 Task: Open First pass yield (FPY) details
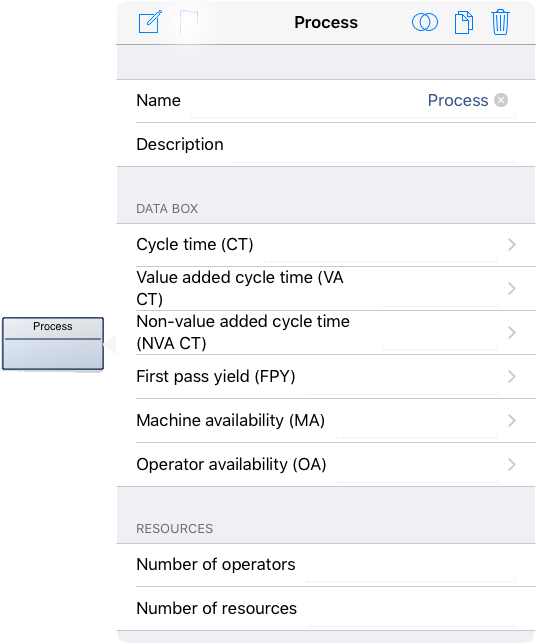point(326,377)
